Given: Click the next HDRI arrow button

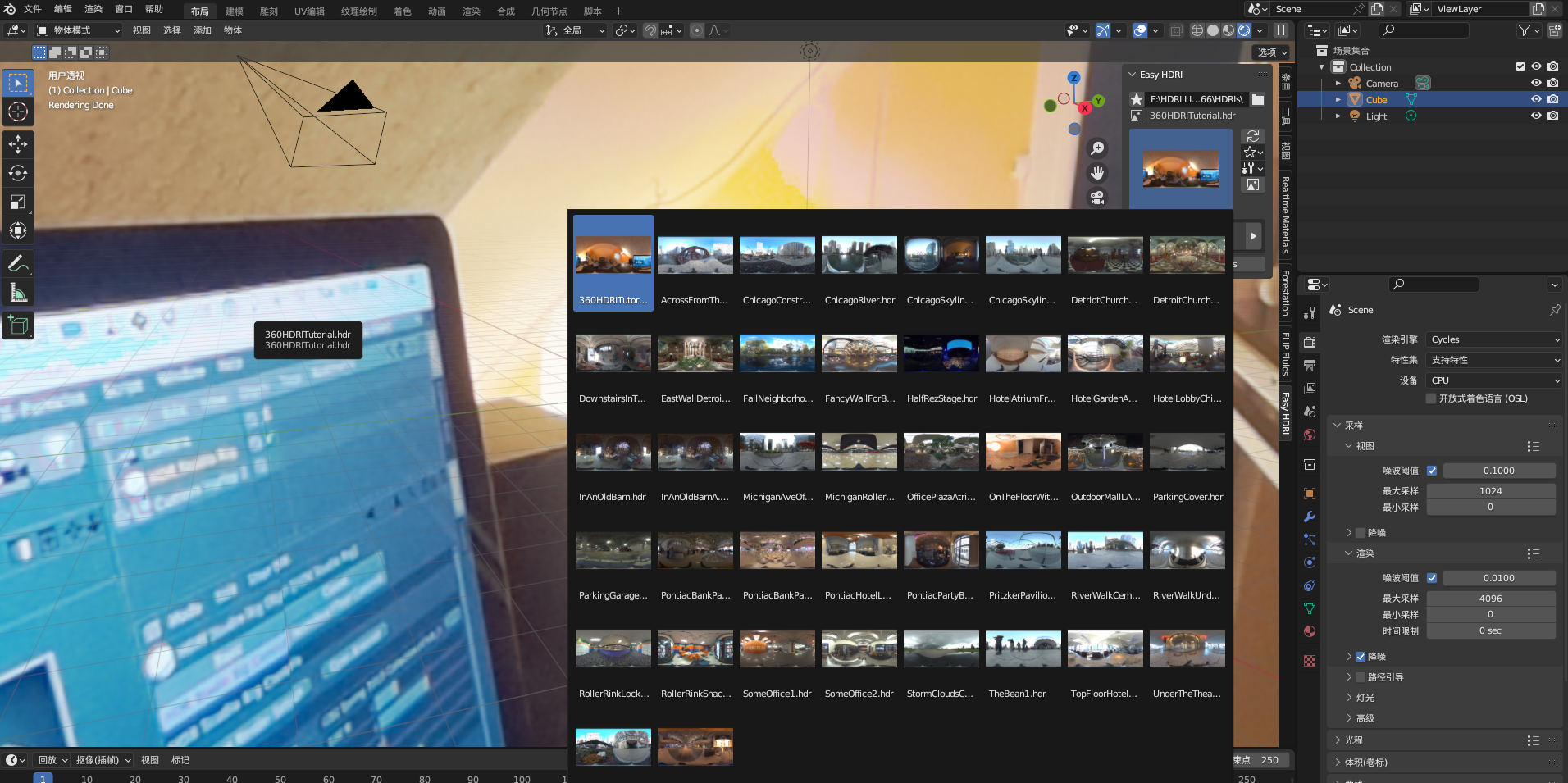Looking at the screenshot, I should click(x=1253, y=236).
